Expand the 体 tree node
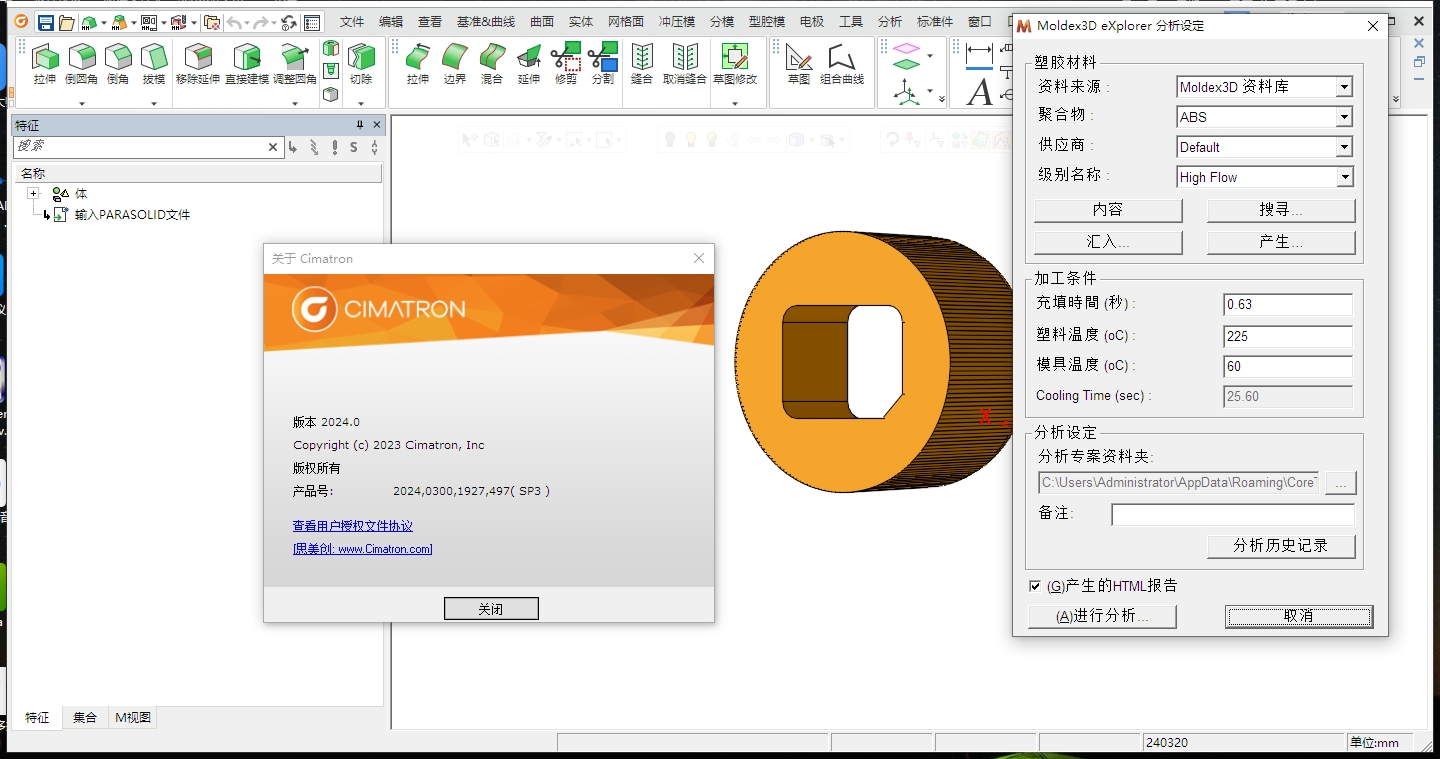The height and width of the screenshot is (759, 1440). tap(33, 193)
